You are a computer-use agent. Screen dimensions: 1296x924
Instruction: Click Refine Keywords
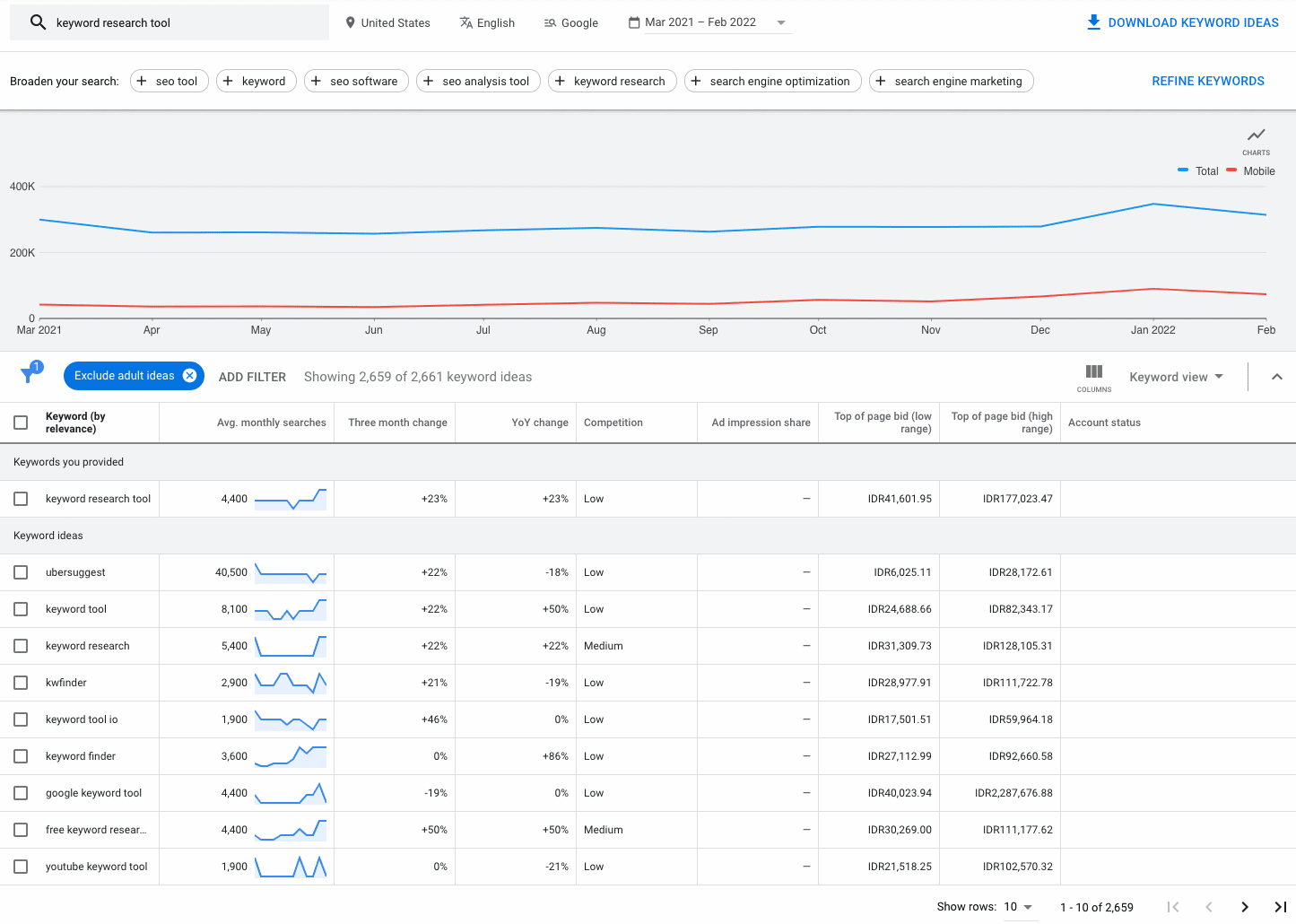tap(1208, 81)
